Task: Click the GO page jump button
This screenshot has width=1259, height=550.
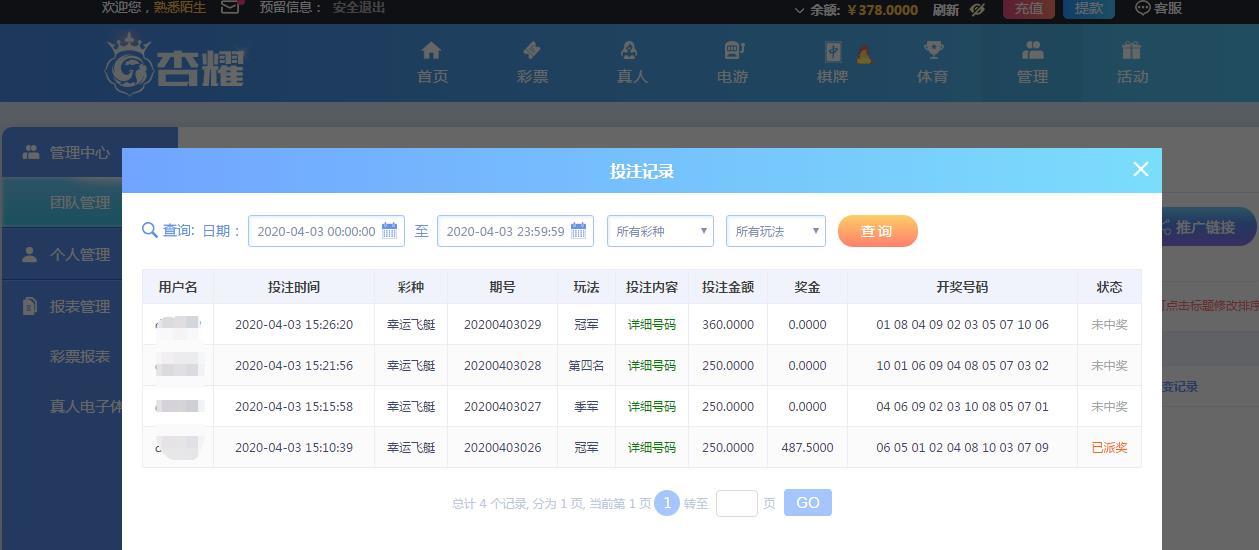Action: pos(807,503)
